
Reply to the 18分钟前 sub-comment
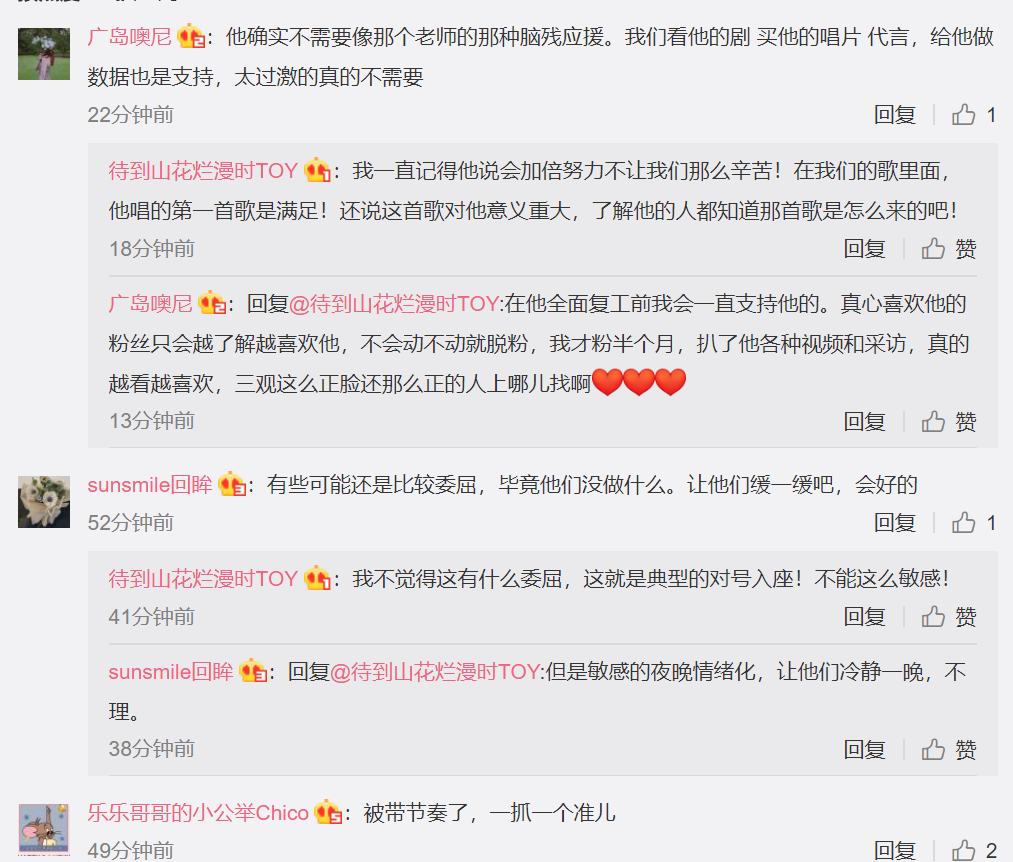[864, 249]
